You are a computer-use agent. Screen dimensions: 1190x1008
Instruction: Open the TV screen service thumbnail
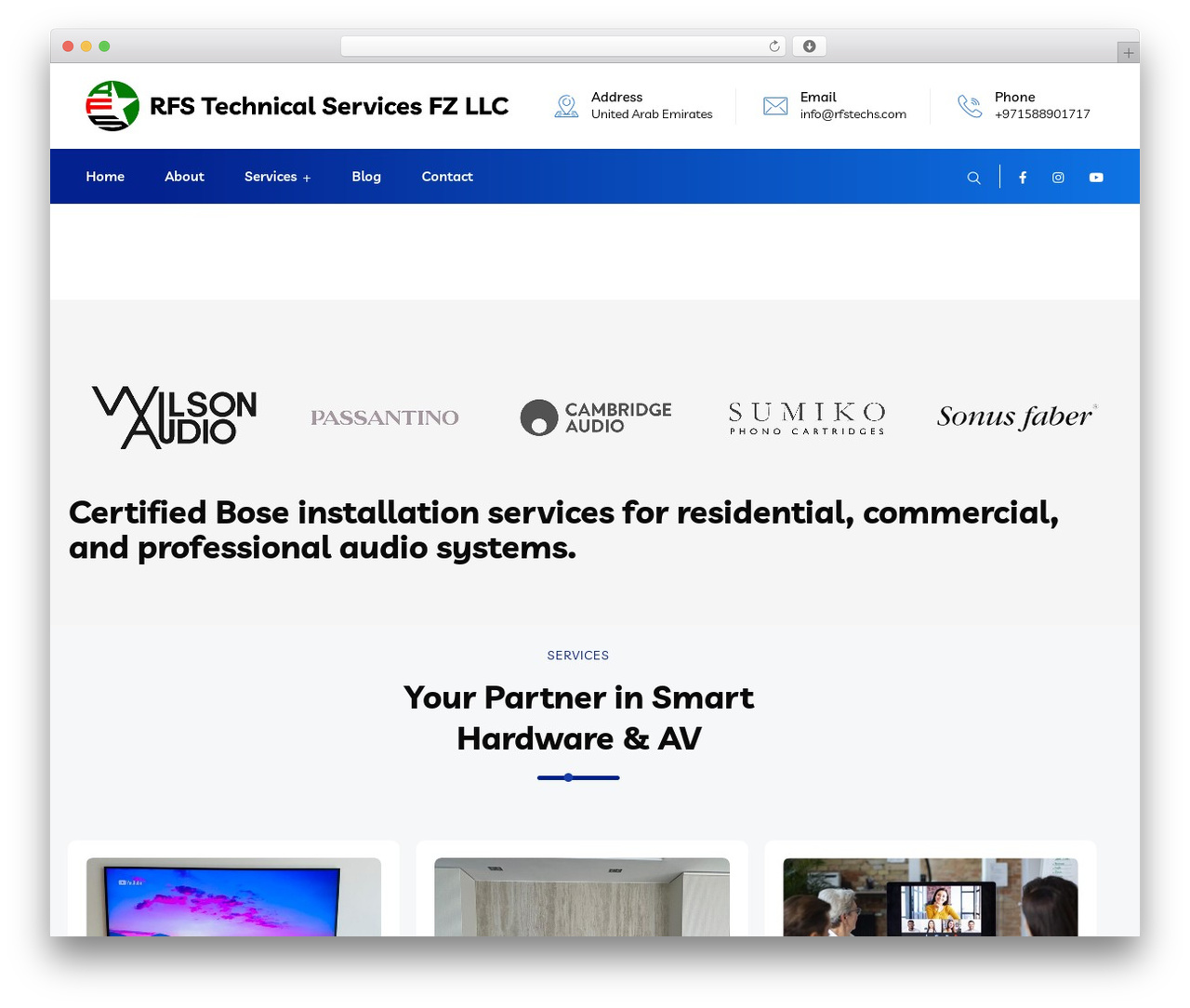pos(233,896)
